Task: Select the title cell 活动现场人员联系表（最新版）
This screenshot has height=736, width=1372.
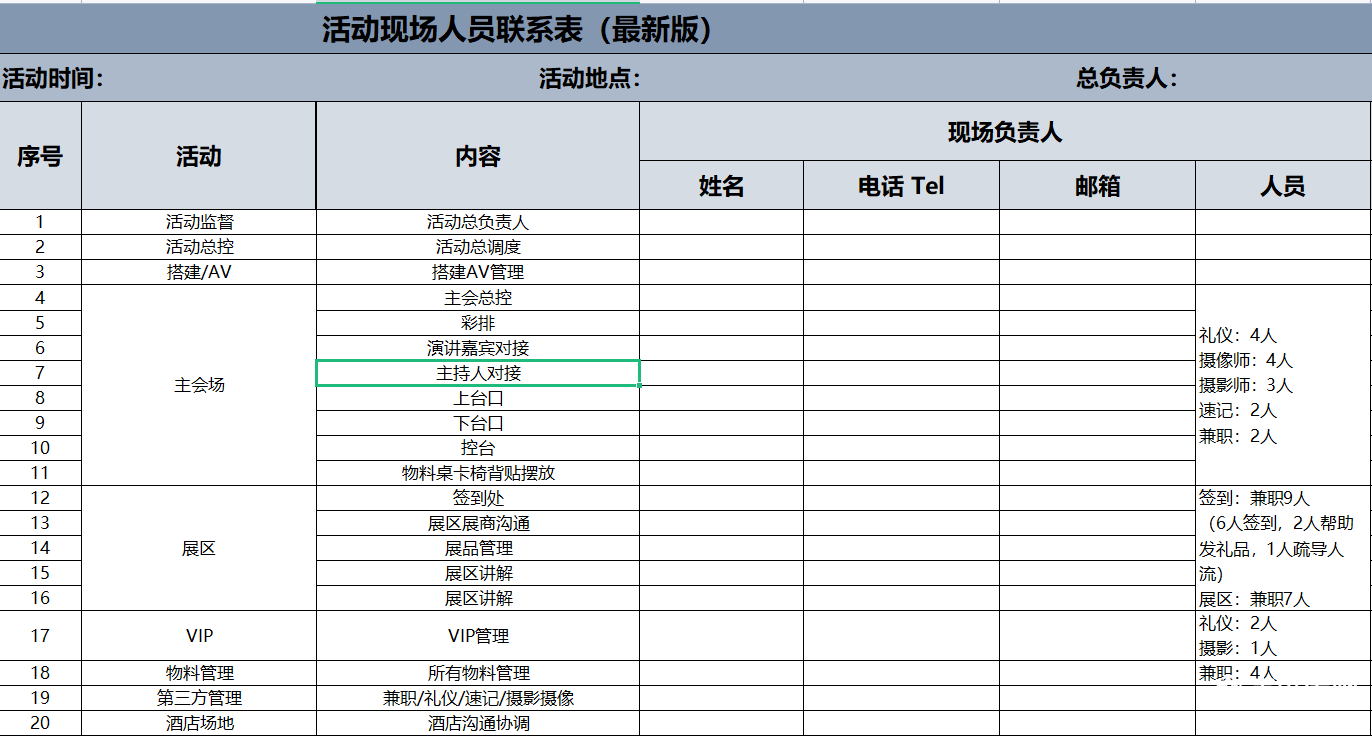Action: point(517,30)
